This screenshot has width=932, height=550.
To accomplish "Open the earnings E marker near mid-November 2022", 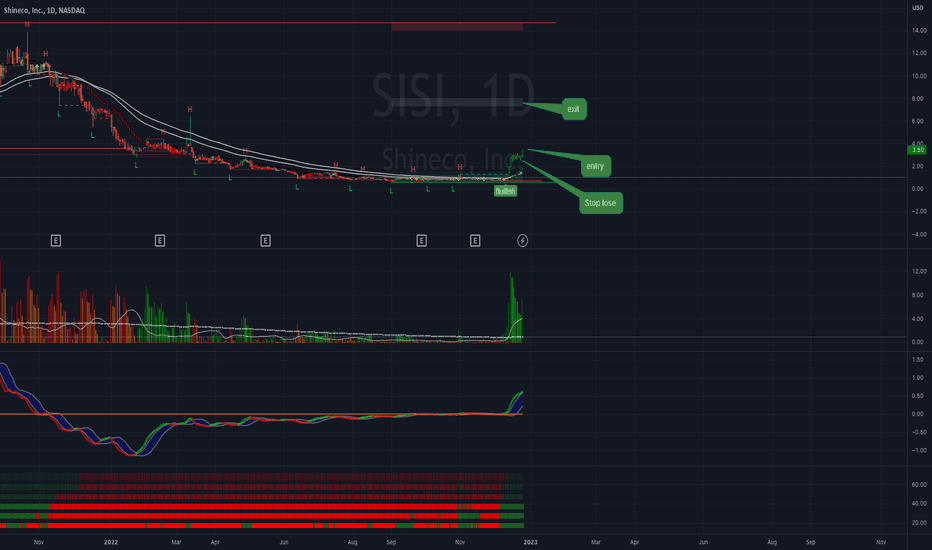I will (x=475, y=241).
